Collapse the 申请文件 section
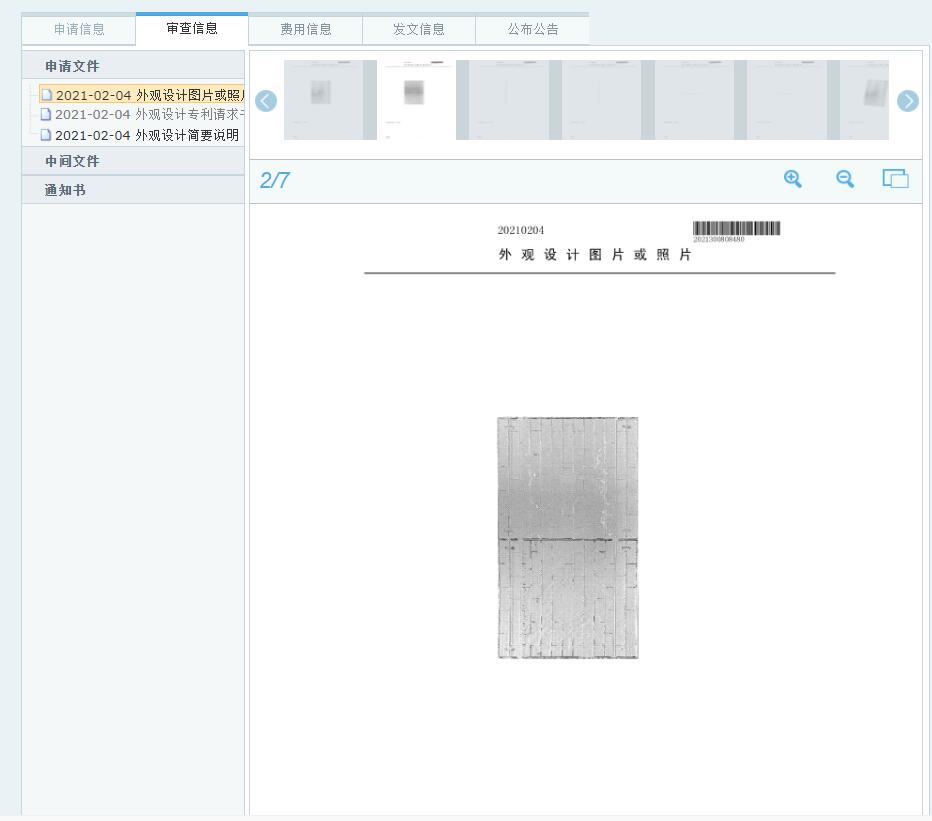Screen dimensions: 932x821 (72, 66)
